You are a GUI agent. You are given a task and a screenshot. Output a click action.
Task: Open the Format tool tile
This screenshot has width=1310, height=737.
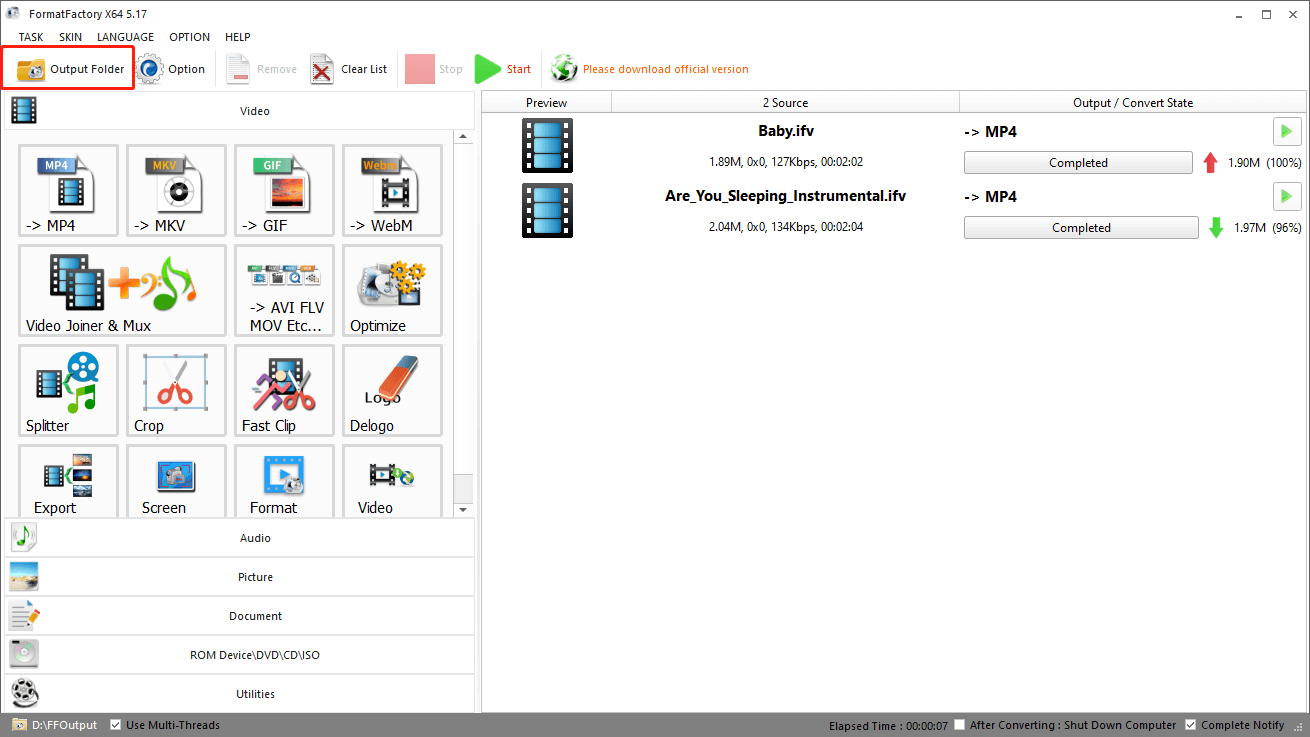coord(284,481)
